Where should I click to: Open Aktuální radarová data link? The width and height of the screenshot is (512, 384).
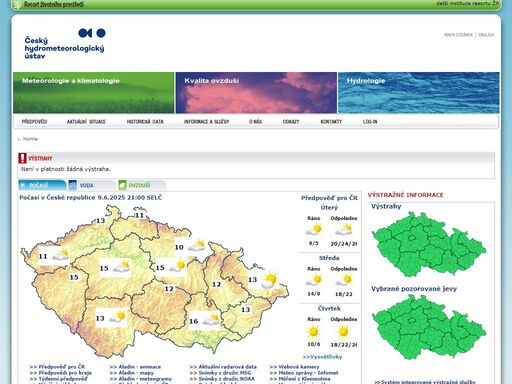[223, 367]
